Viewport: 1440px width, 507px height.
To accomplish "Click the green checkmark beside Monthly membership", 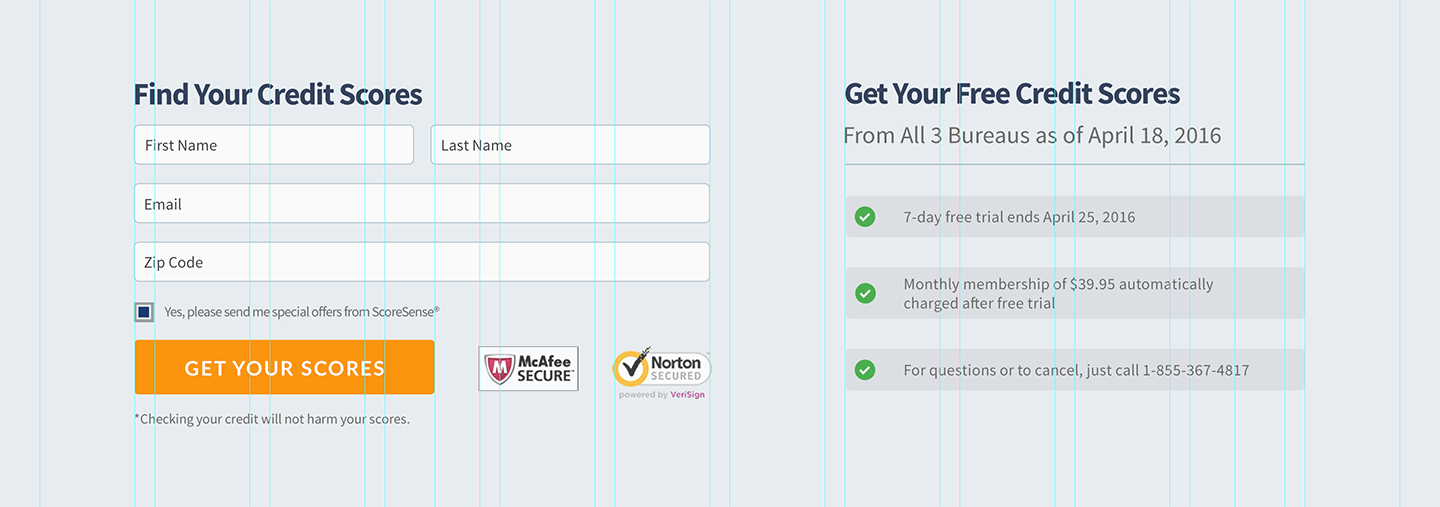I will pyautogui.click(x=865, y=293).
